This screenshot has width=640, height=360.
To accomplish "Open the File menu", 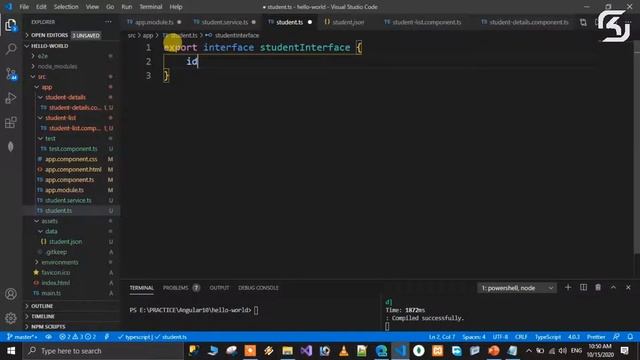I will point(24,7).
